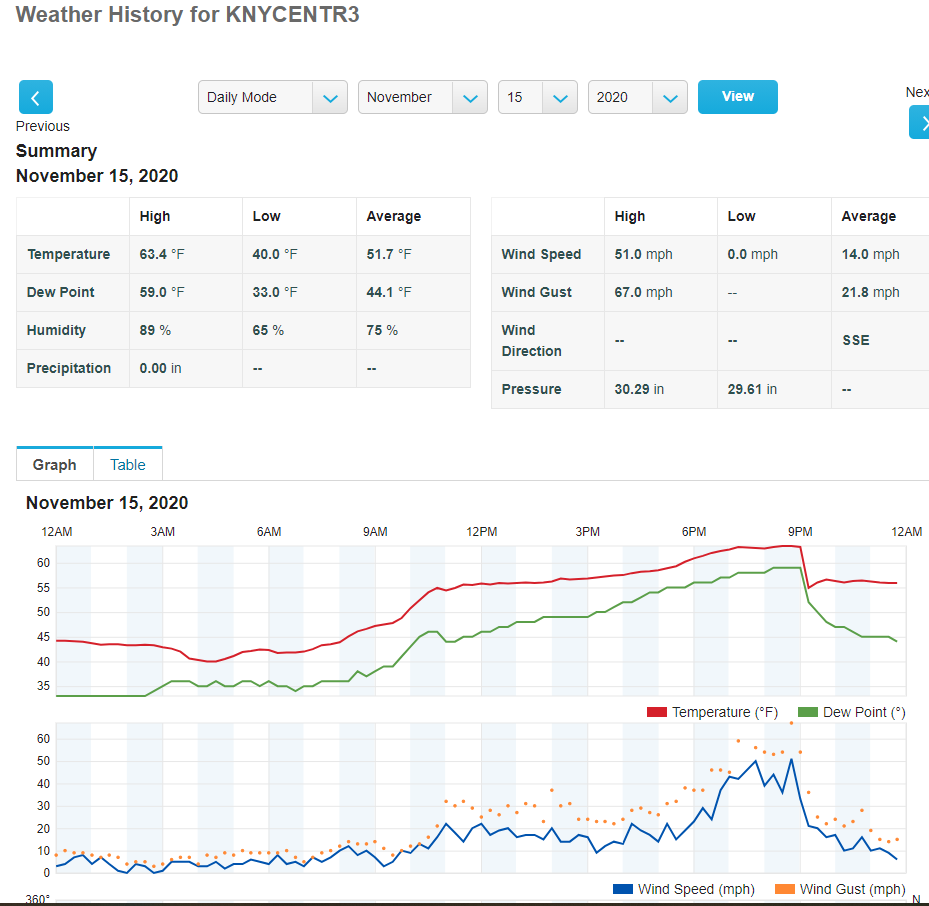The image size is (929, 906).
Task: Click Temperature red legend swatch
Action: [x=656, y=712]
